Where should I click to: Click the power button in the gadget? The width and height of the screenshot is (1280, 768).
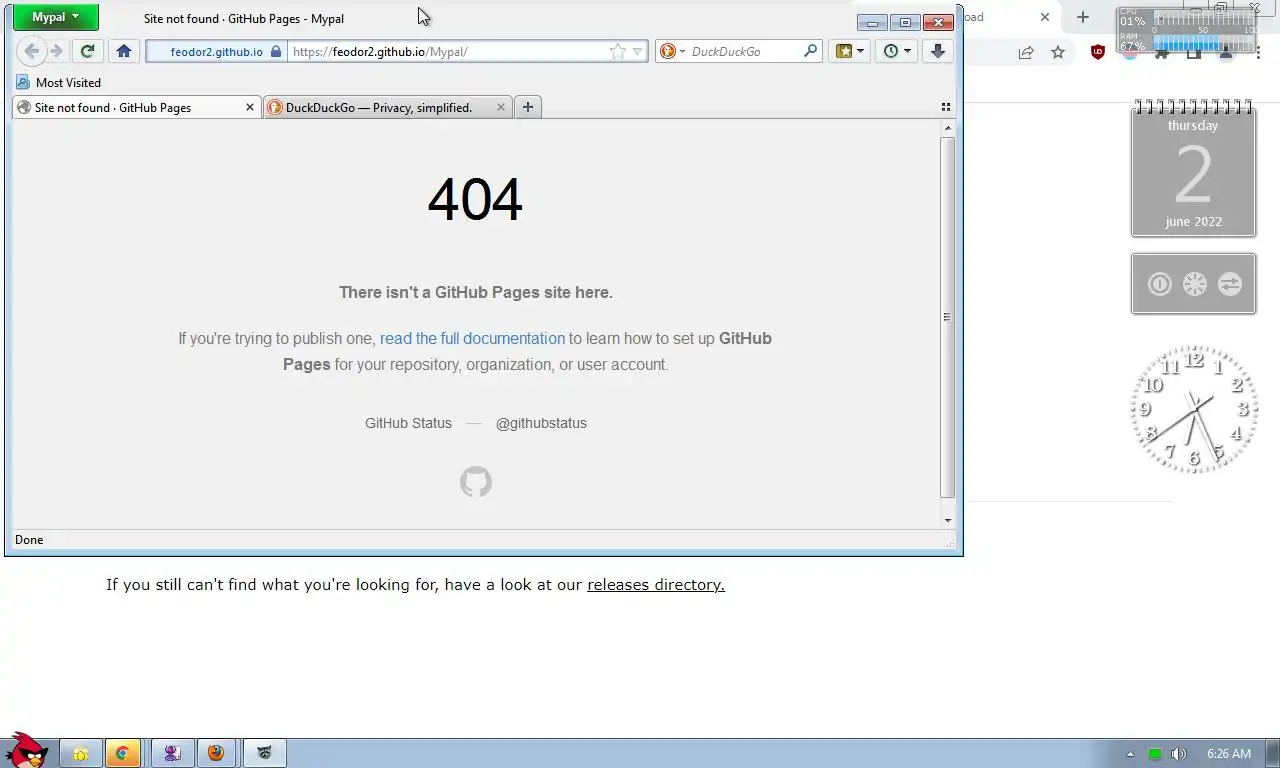pyautogui.click(x=1159, y=284)
